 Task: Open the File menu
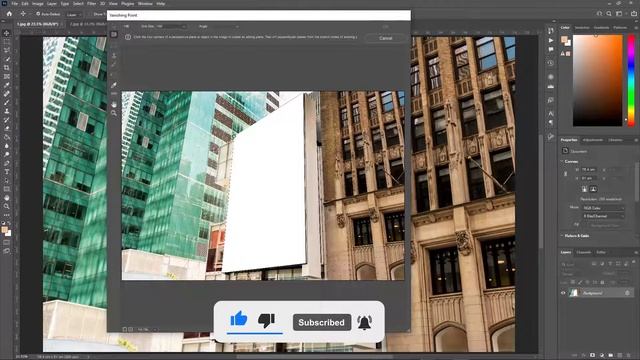point(15,4)
